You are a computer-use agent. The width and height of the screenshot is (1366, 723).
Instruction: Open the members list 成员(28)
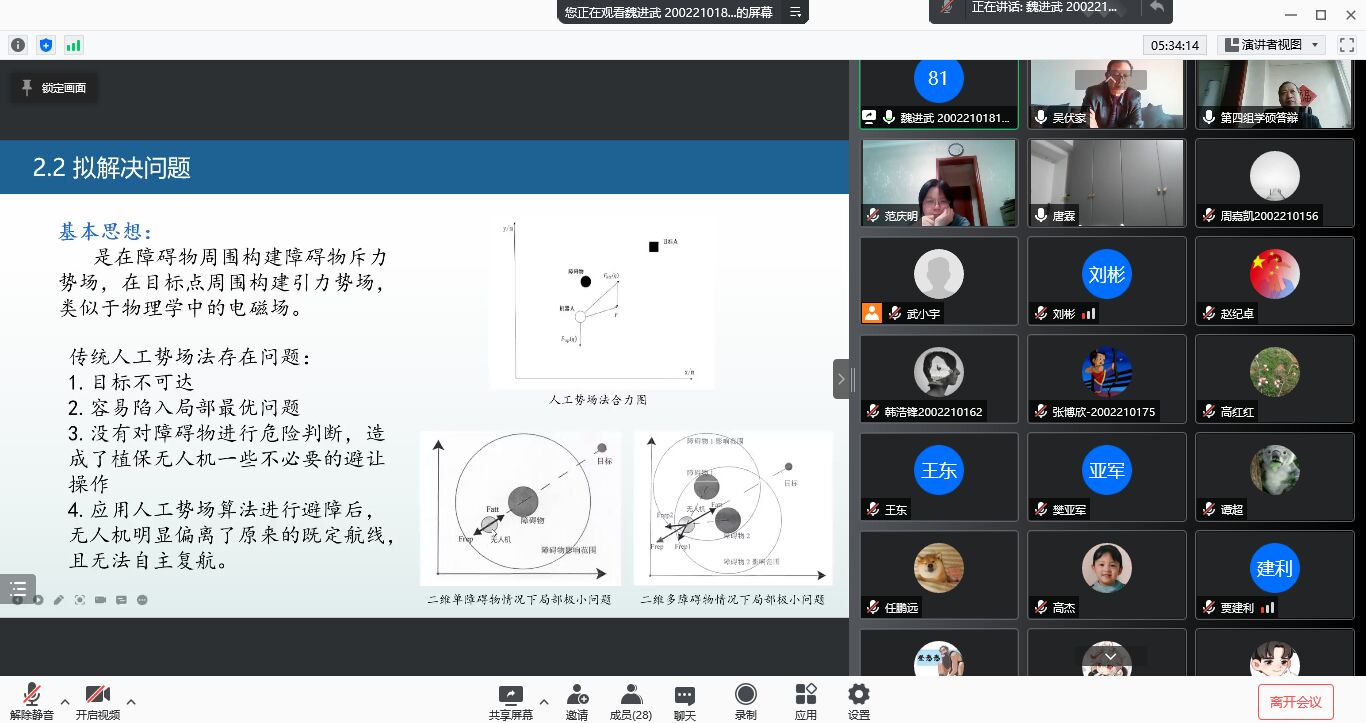pyautogui.click(x=630, y=701)
